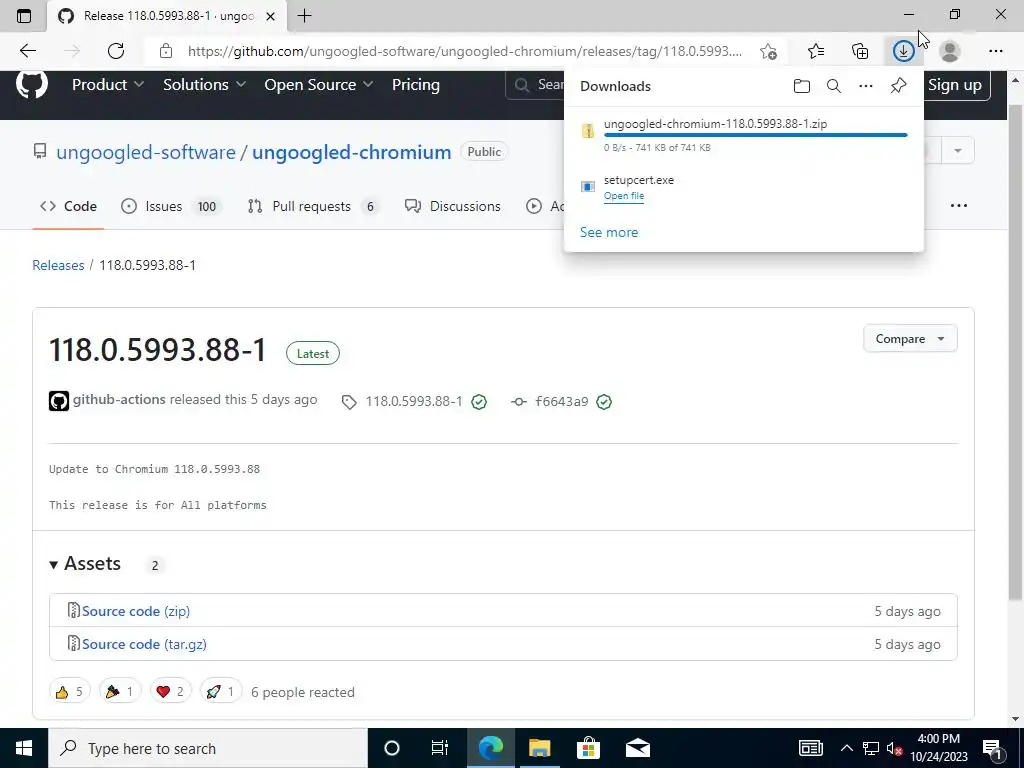The image size is (1024, 768).
Task: Click the taskbar search box
Action: [x=208, y=748]
